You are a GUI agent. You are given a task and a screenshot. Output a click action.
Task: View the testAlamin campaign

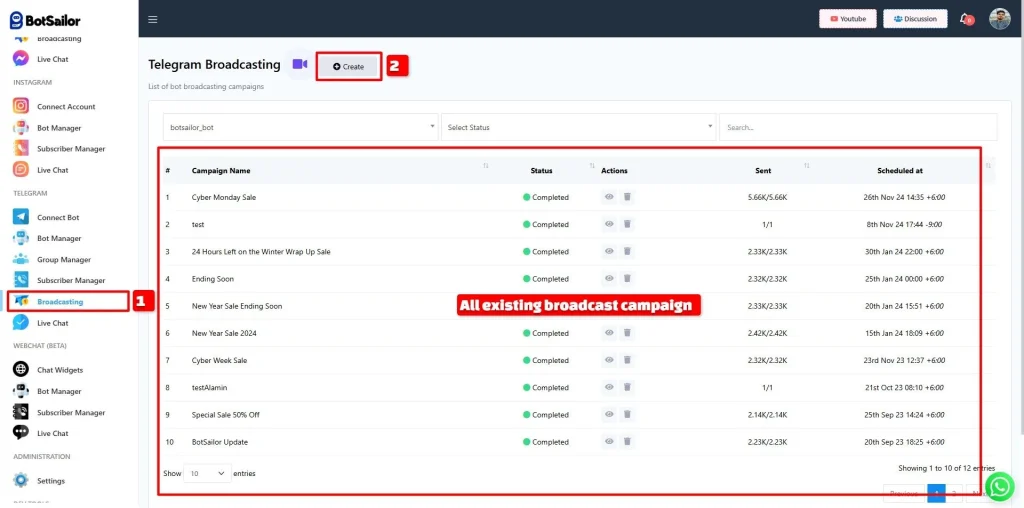pos(609,387)
